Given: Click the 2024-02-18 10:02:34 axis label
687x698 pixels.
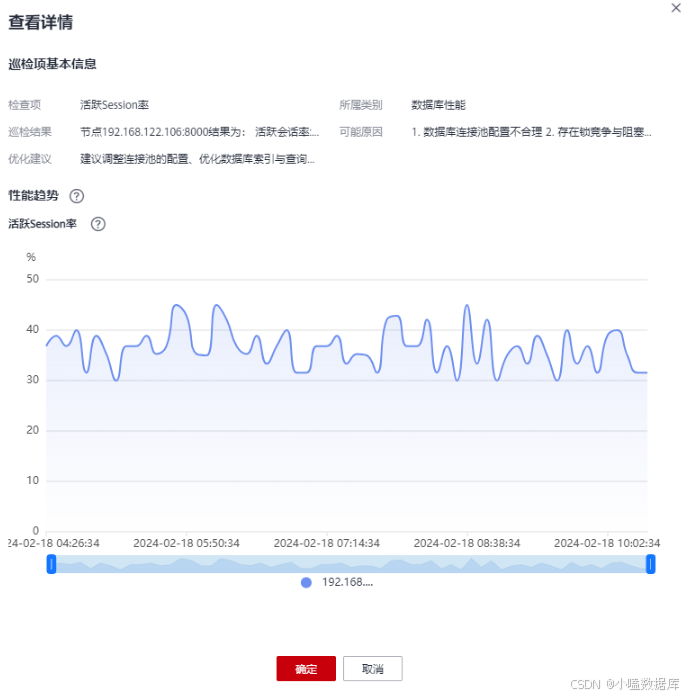Looking at the screenshot, I should click(x=607, y=544).
